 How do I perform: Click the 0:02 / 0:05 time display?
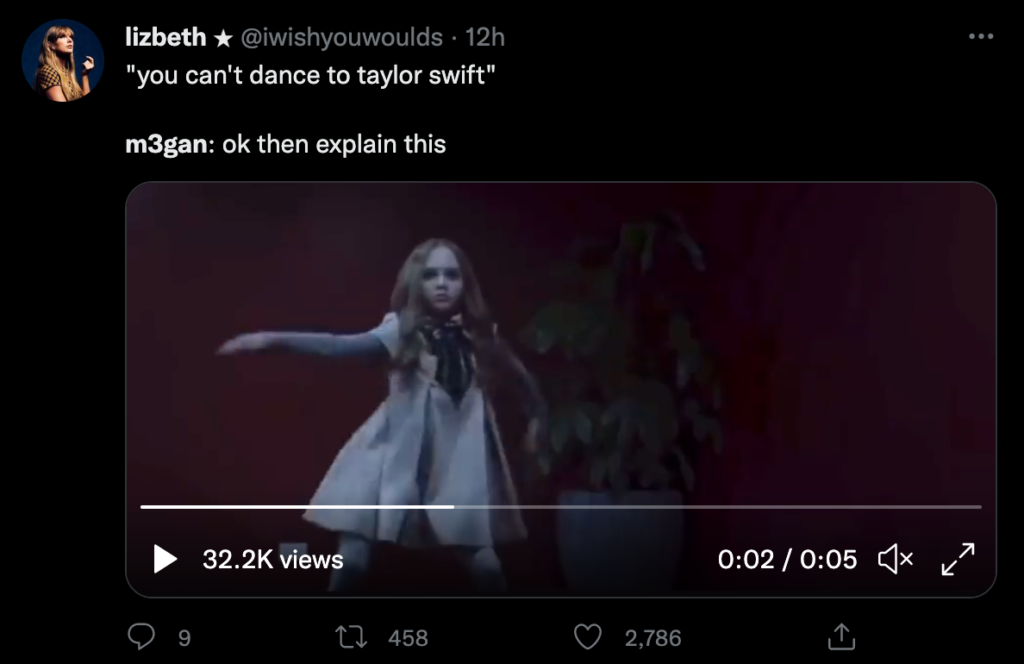pyautogui.click(x=787, y=560)
